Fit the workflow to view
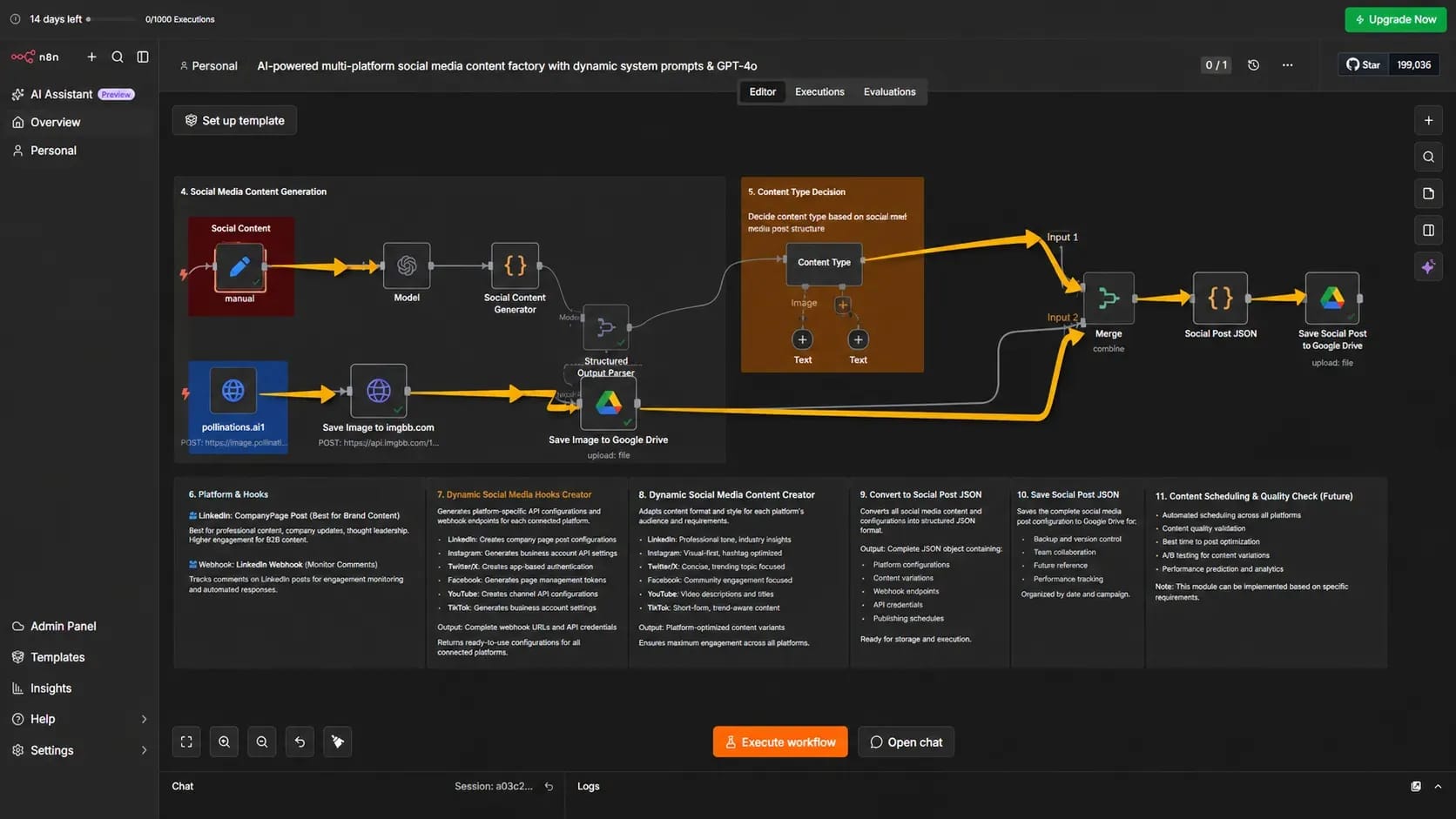The width and height of the screenshot is (1456, 819). [x=186, y=742]
